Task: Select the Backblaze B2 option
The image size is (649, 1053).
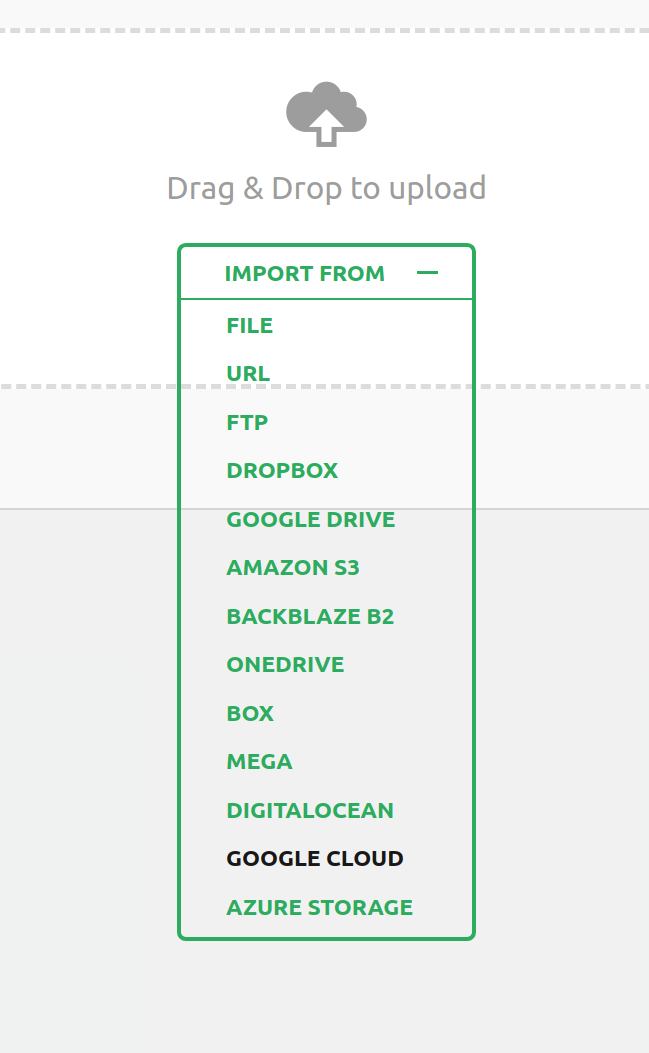Action: pos(310,617)
